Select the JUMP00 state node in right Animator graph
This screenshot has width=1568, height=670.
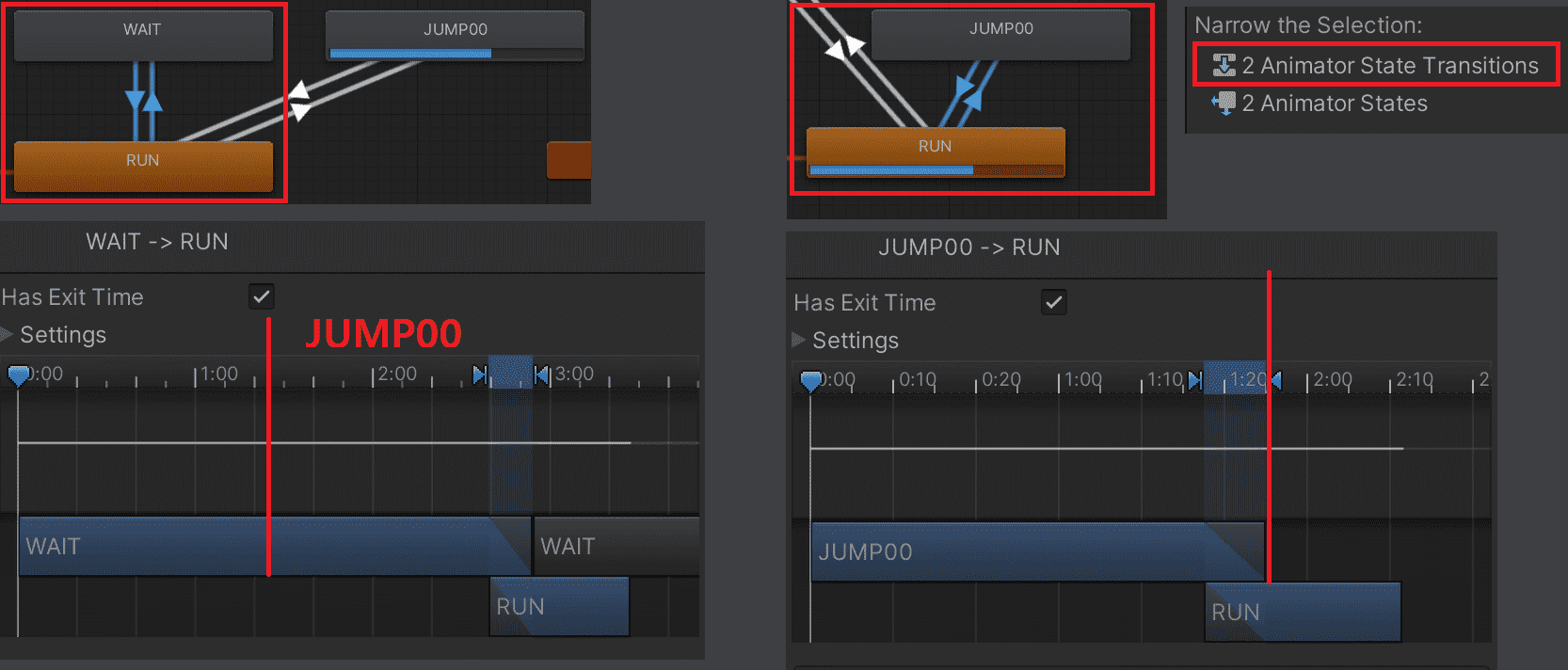[1000, 34]
